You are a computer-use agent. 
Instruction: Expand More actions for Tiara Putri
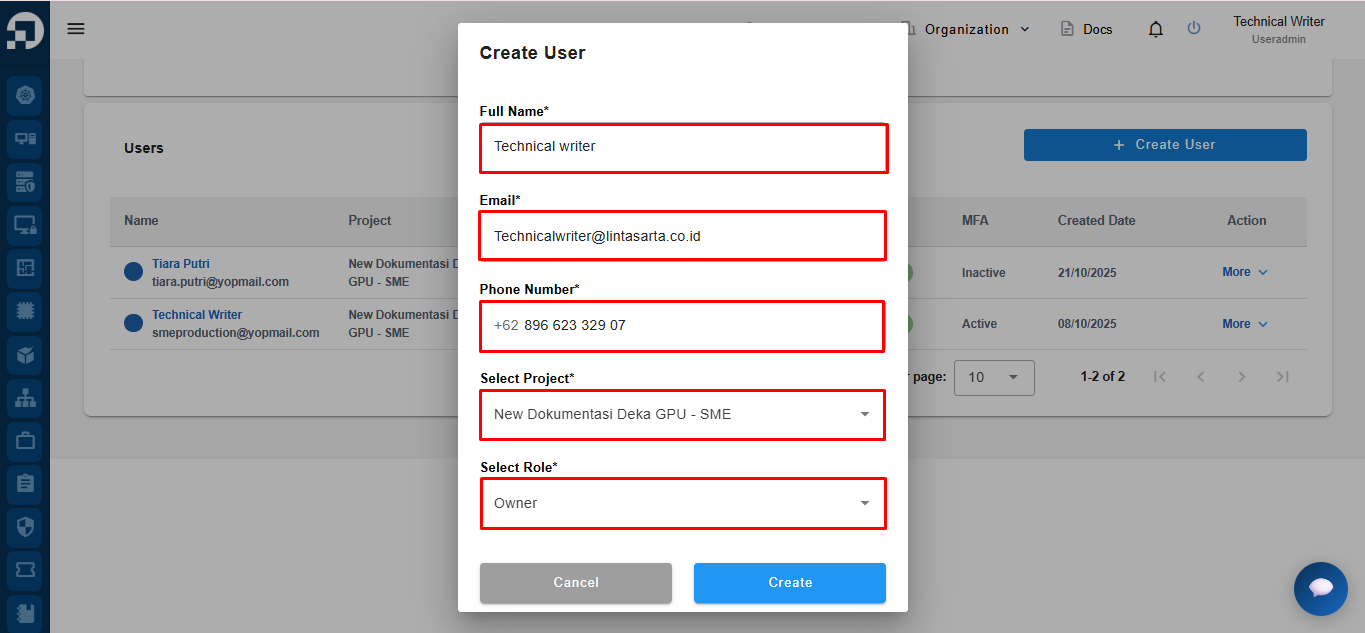point(1245,272)
